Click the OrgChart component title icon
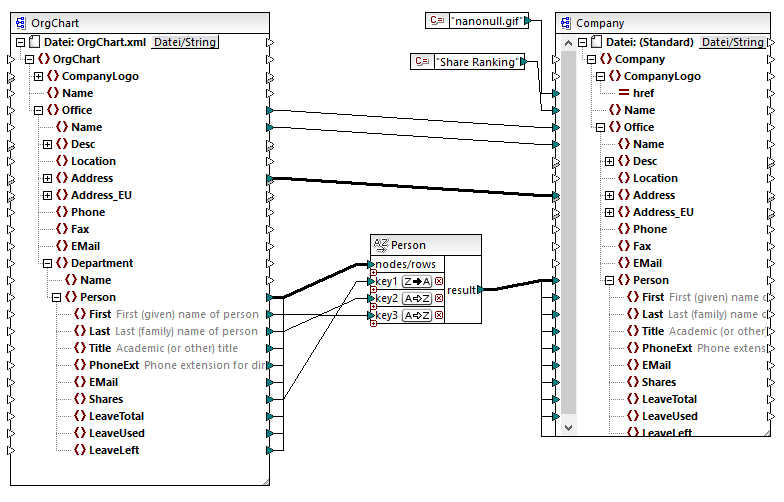Image resolution: width=784 pixels, height=502 pixels. tap(21, 23)
